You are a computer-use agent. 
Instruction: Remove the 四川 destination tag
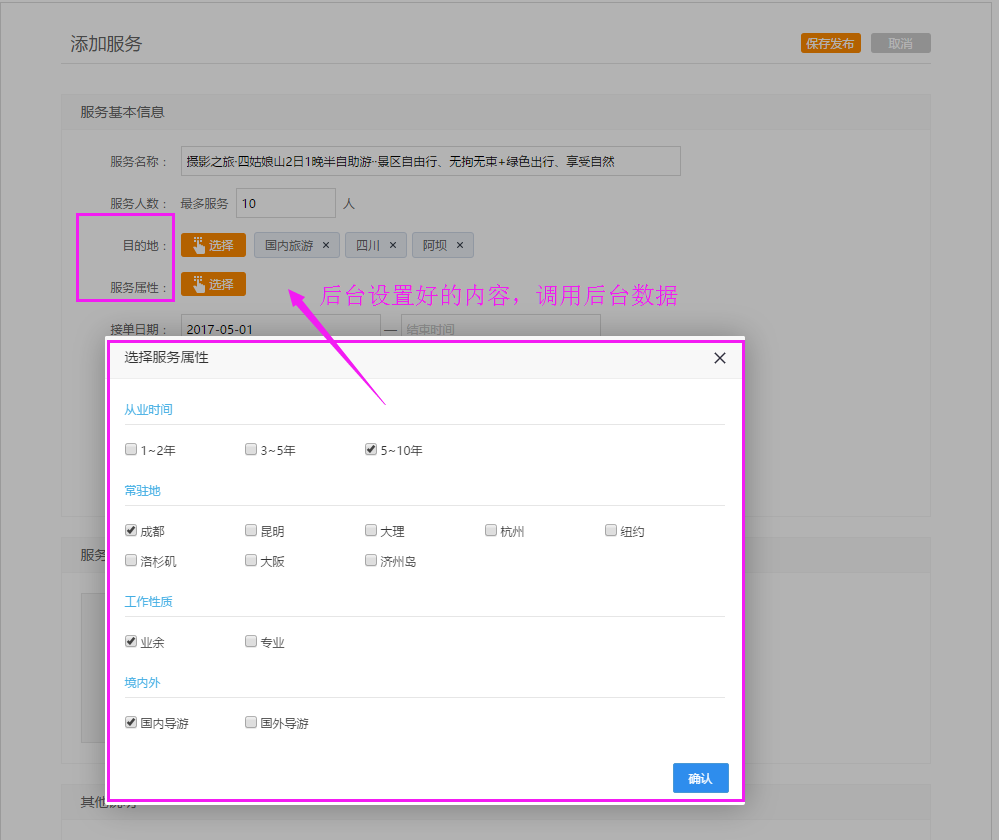pos(393,245)
